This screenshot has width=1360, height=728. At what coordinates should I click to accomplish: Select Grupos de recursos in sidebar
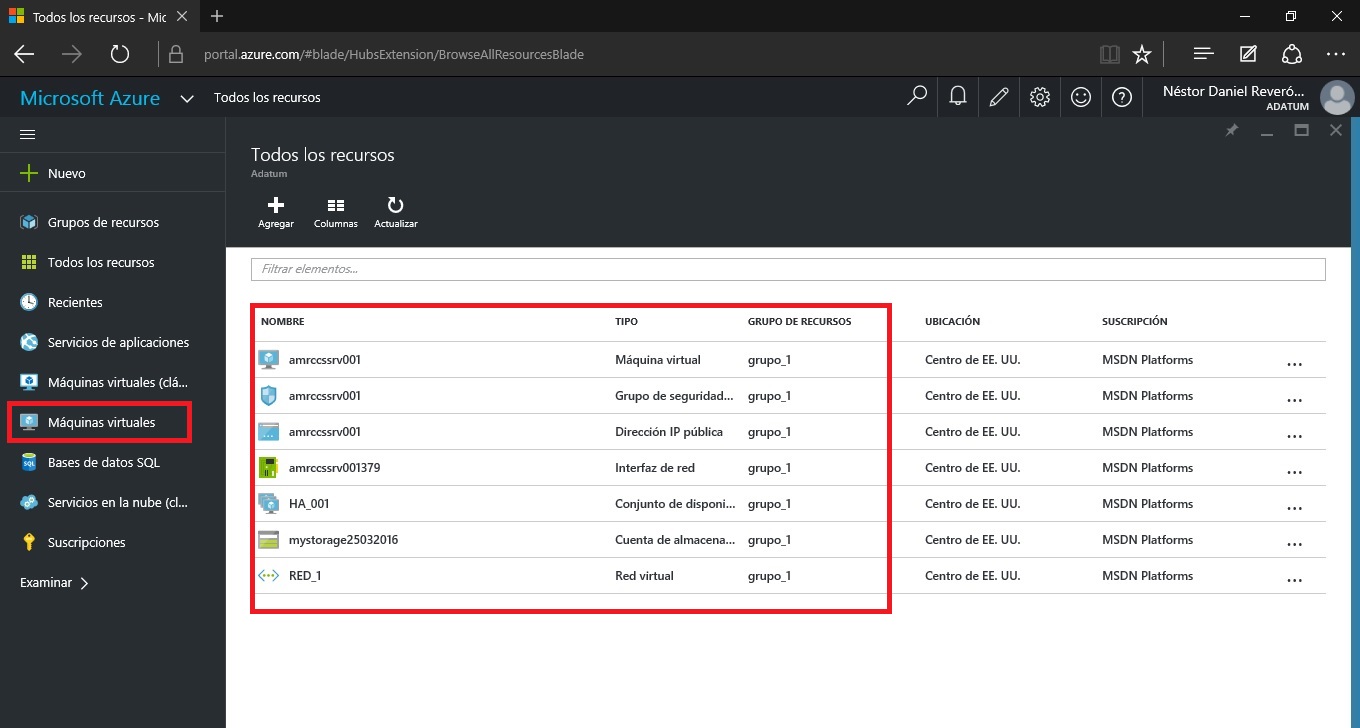click(103, 222)
